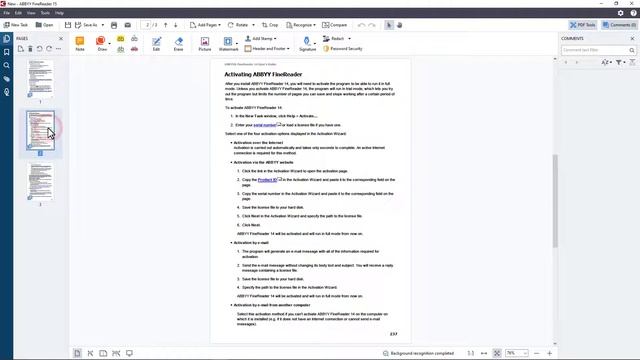Open the View menu
The image size is (640, 360).
pos(31,13)
